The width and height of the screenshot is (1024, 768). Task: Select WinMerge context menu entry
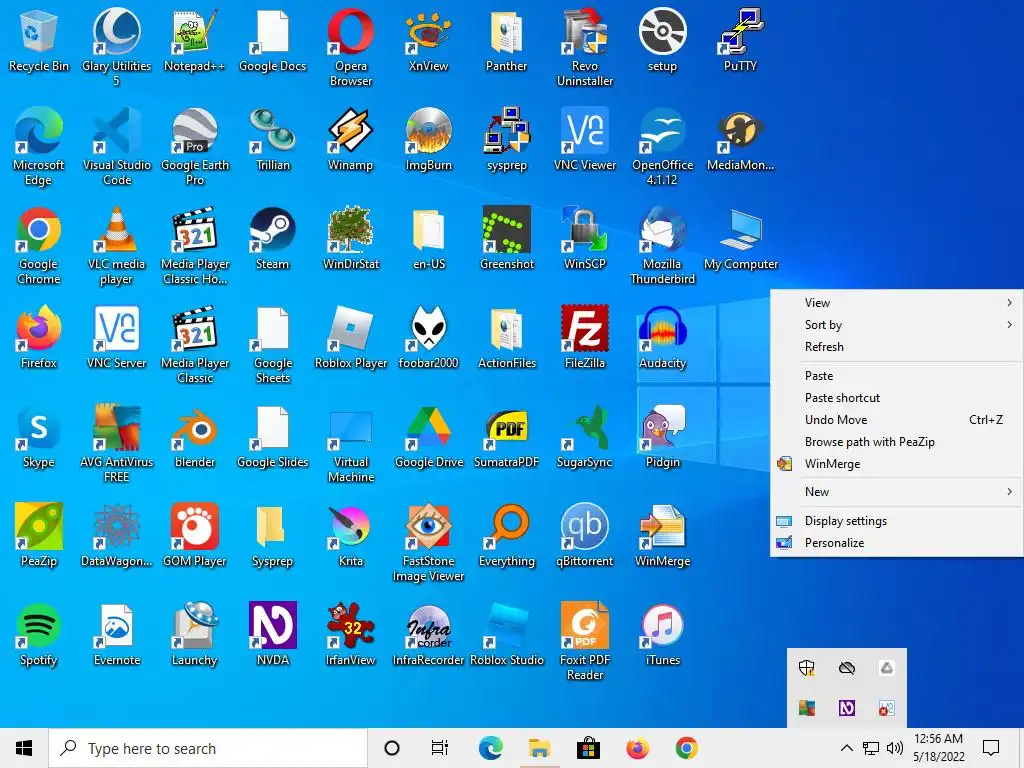(x=897, y=464)
